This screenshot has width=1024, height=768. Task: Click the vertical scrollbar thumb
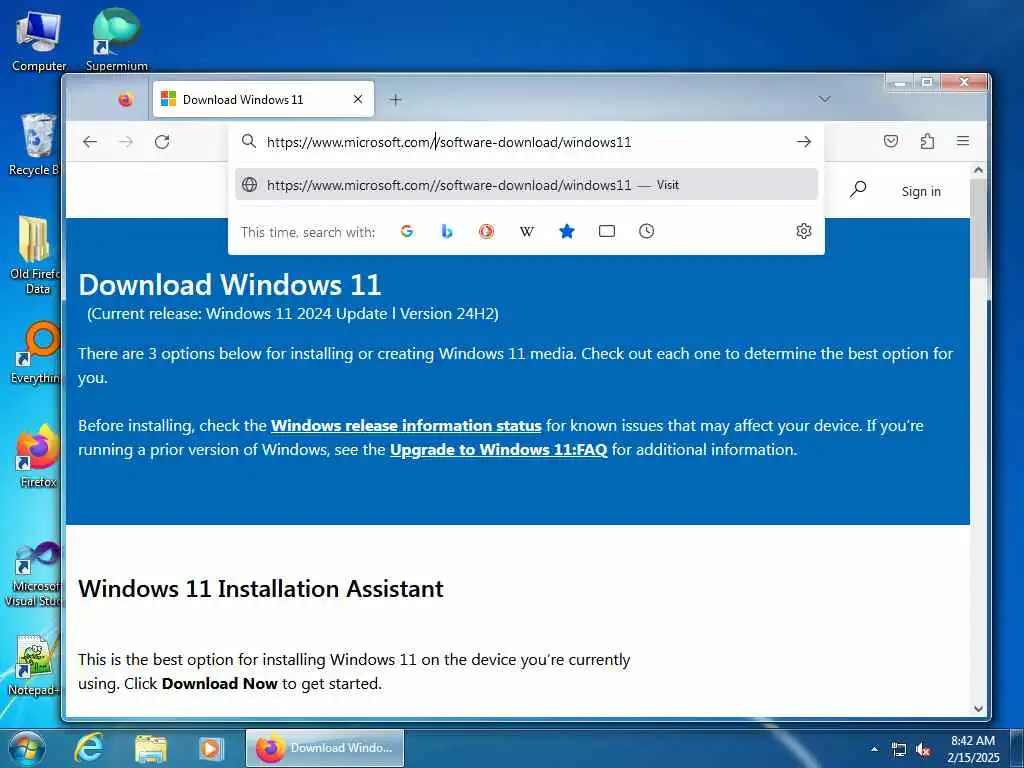(x=978, y=229)
